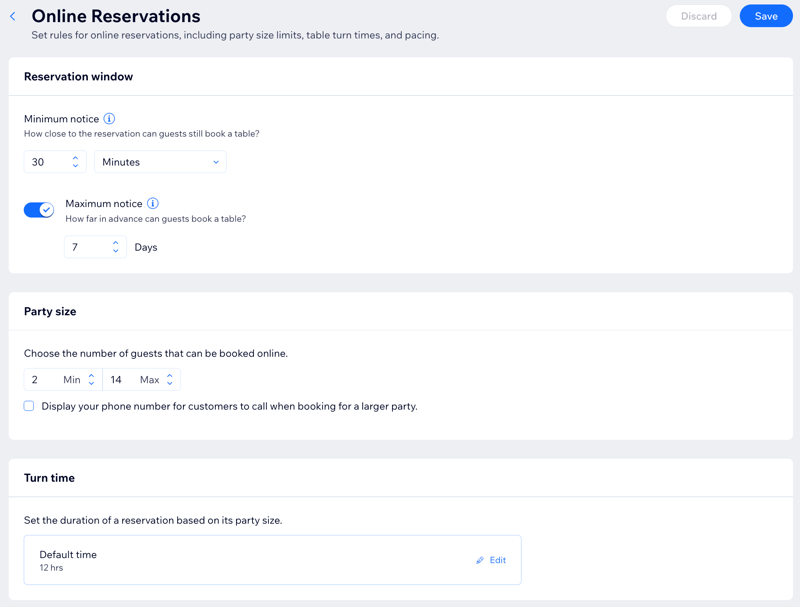The height and width of the screenshot is (607, 800).
Task: Click the Save button
Action: point(766,16)
